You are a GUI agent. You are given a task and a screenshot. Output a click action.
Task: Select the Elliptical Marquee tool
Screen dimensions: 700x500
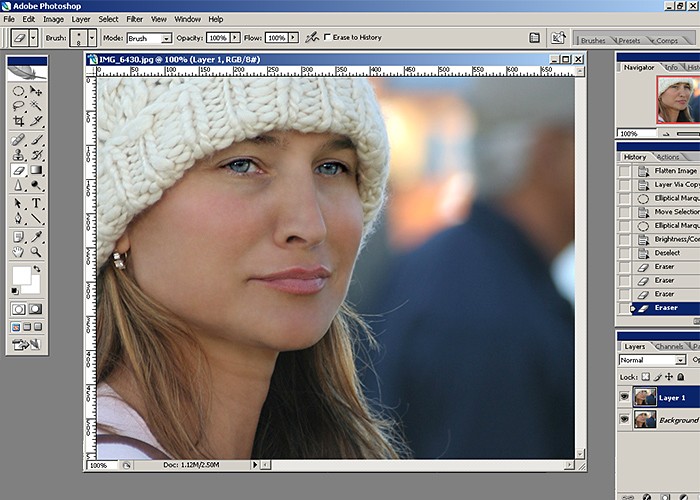pos(18,91)
